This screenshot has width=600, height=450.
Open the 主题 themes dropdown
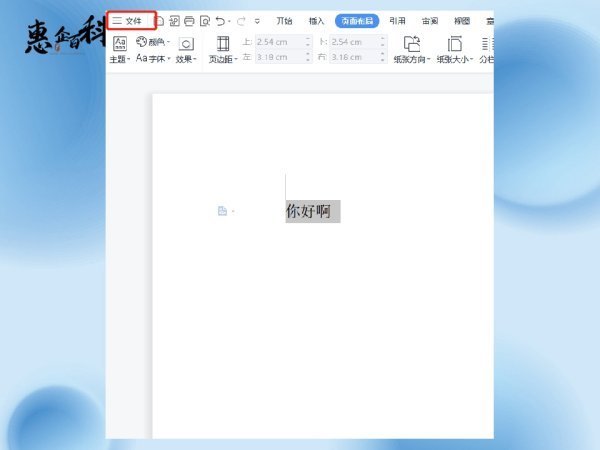pyautogui.click(x=120, y=50)
